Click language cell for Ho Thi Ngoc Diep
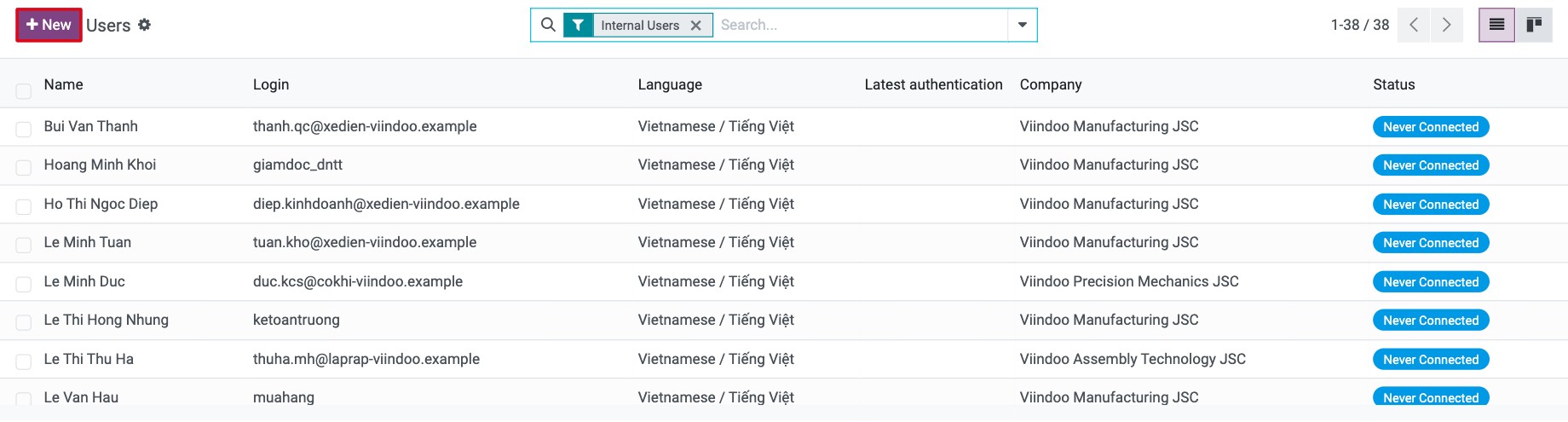Image resolution: width=1568 pixels, height=422 pixels. [x=716, y=204]
